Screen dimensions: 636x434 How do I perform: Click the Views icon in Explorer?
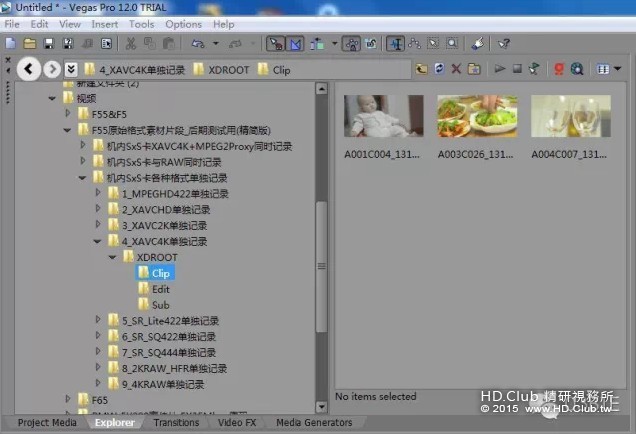pyautogui.click(x=603, y=69)
